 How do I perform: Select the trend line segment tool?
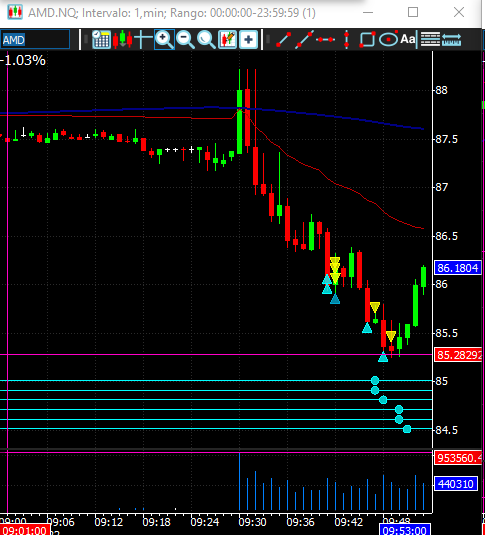pyautogui.click(x=283, y=40)
